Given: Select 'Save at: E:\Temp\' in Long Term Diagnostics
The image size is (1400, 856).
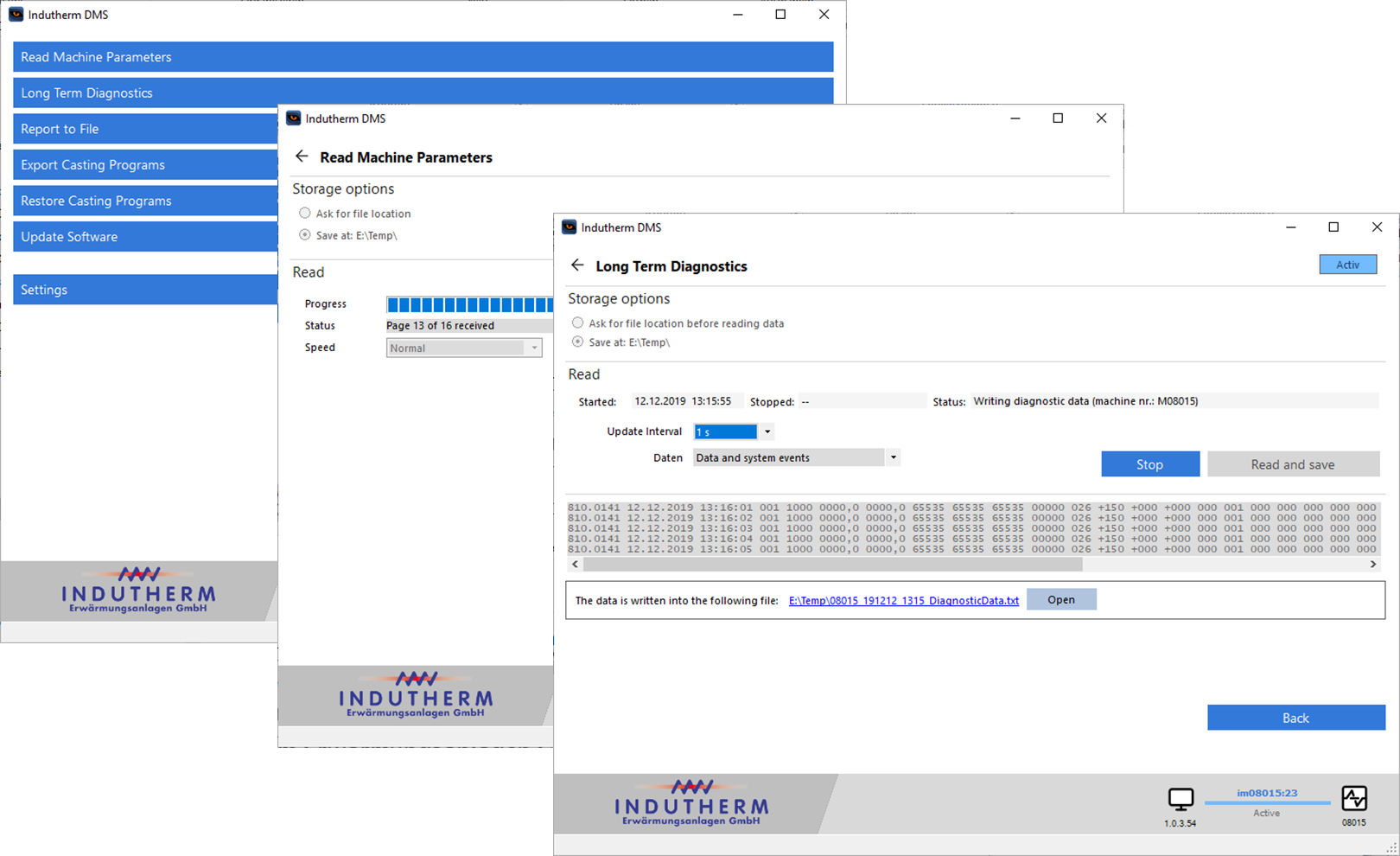Looking at the screenshot, I should click(x=578, y=342).
